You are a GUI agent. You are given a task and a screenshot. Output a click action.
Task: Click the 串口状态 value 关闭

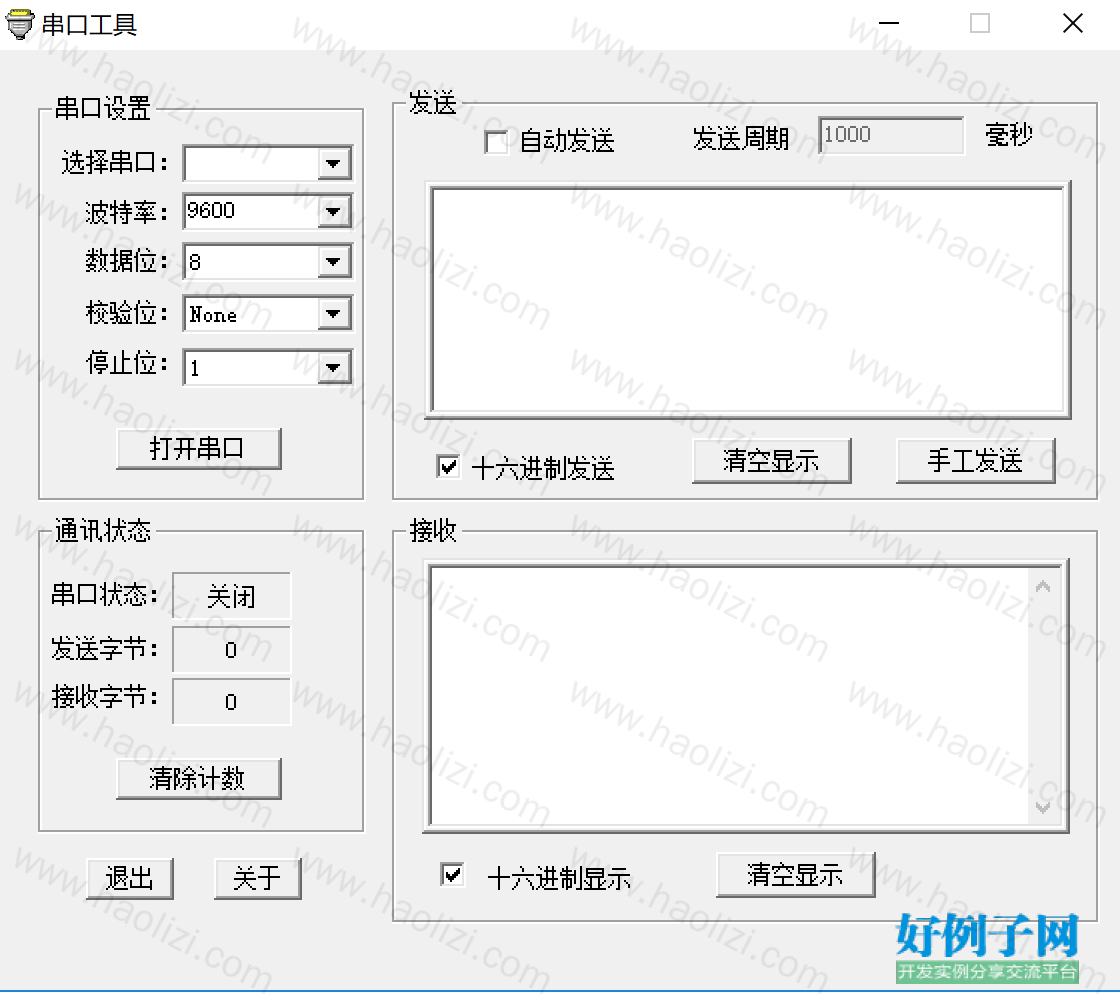point(231,596)
